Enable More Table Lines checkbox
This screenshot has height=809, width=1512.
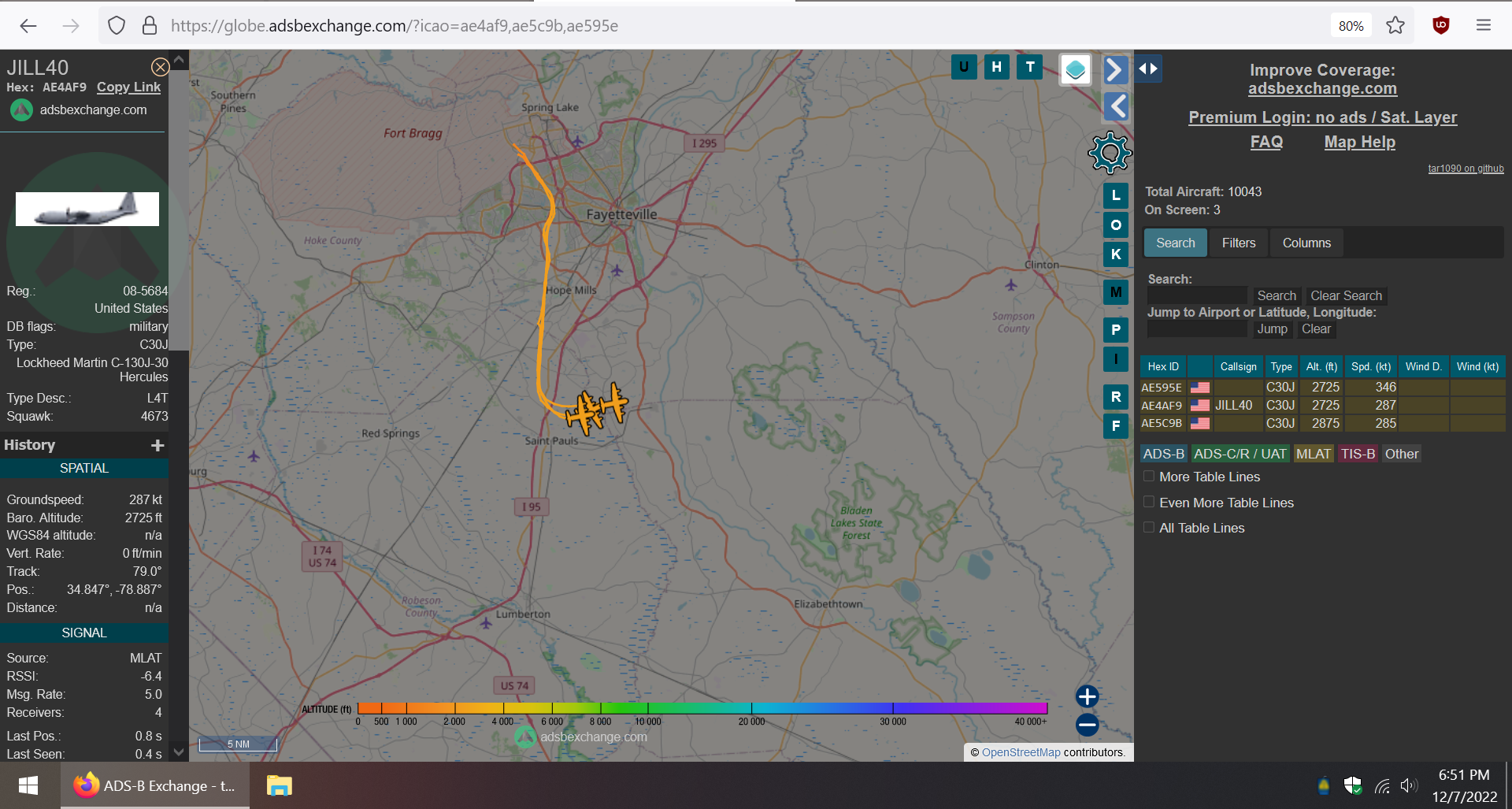(1149, 477)
